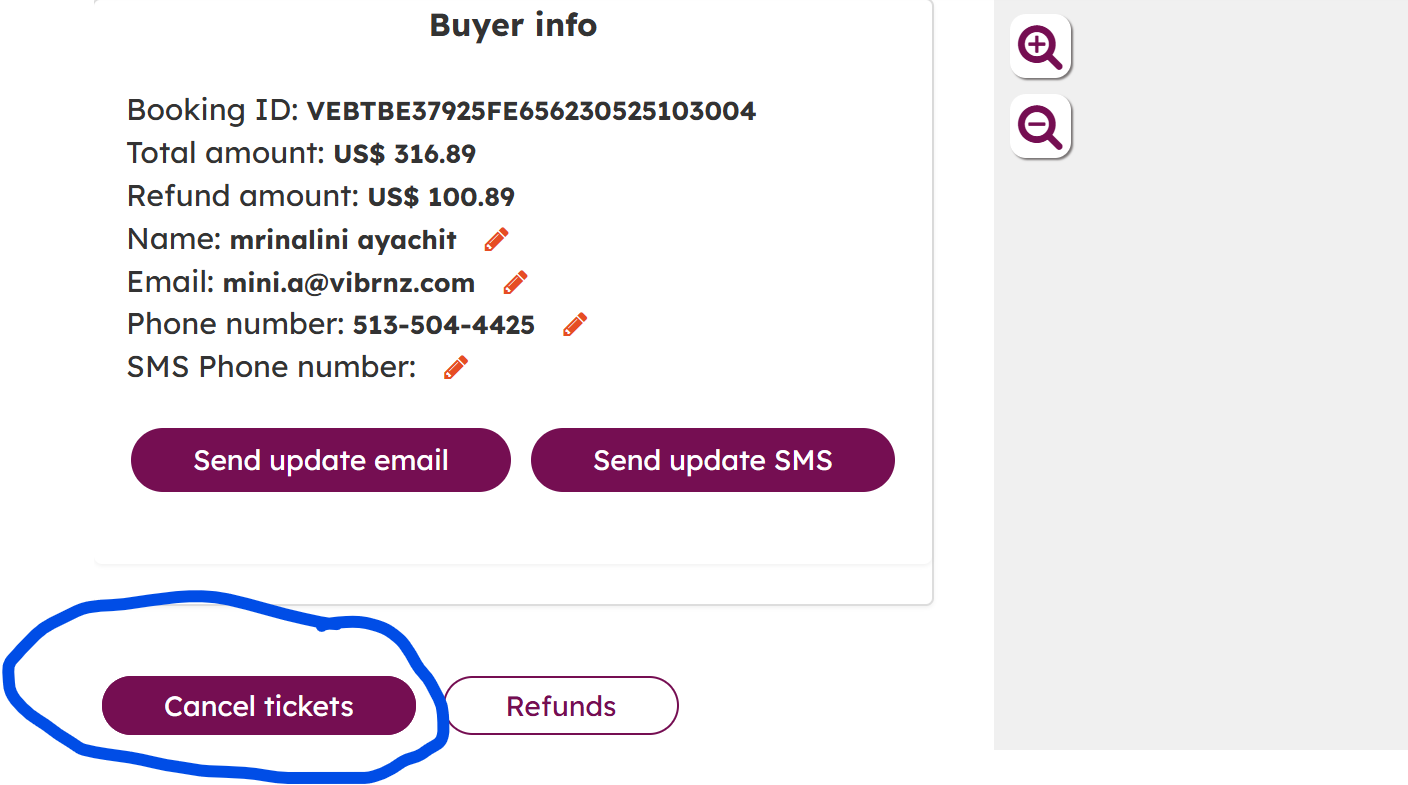Click the Booking ID value text
This screenshot has width=1408, height=785.
coord(531,111)
